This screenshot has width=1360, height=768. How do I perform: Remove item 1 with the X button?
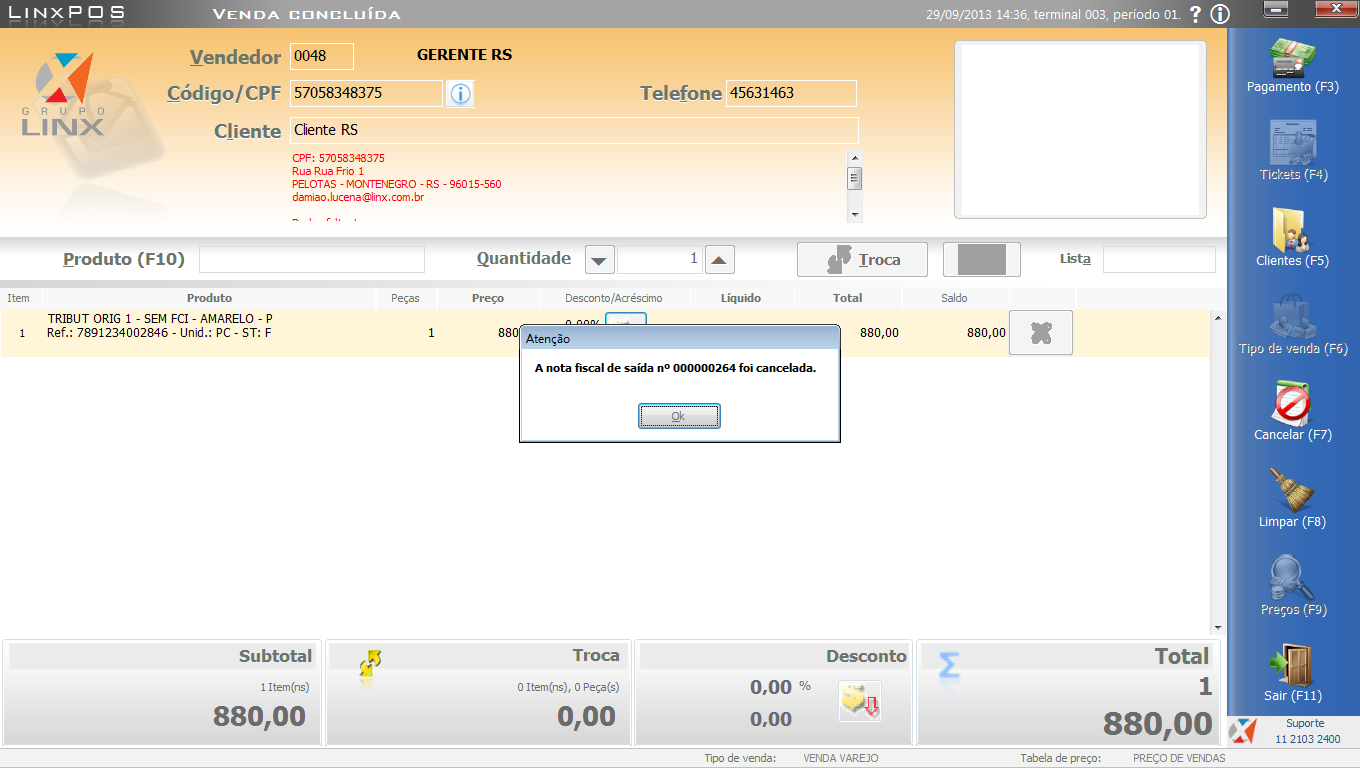tap(1041, 333)
